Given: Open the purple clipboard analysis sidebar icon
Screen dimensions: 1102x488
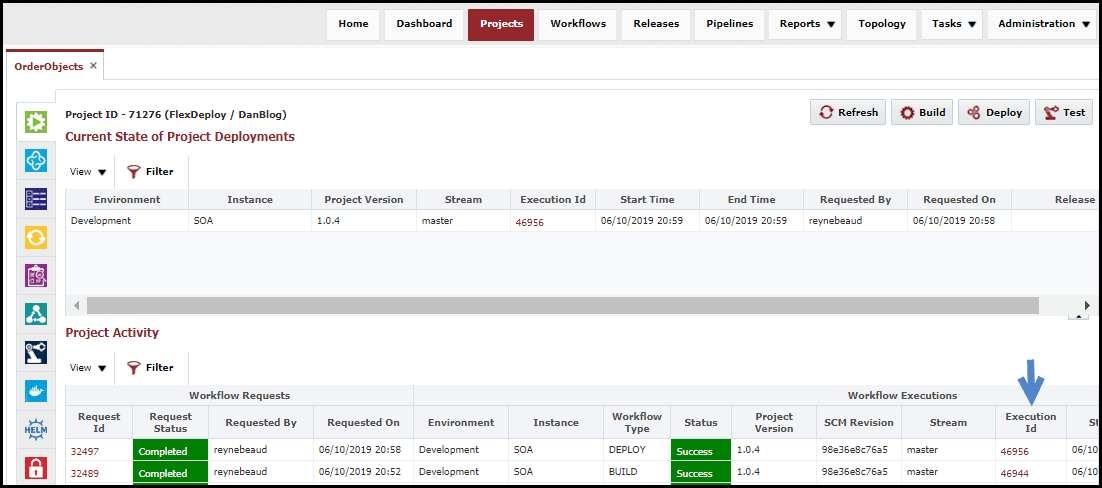Looking at the screenshot, I should point(35,276).
